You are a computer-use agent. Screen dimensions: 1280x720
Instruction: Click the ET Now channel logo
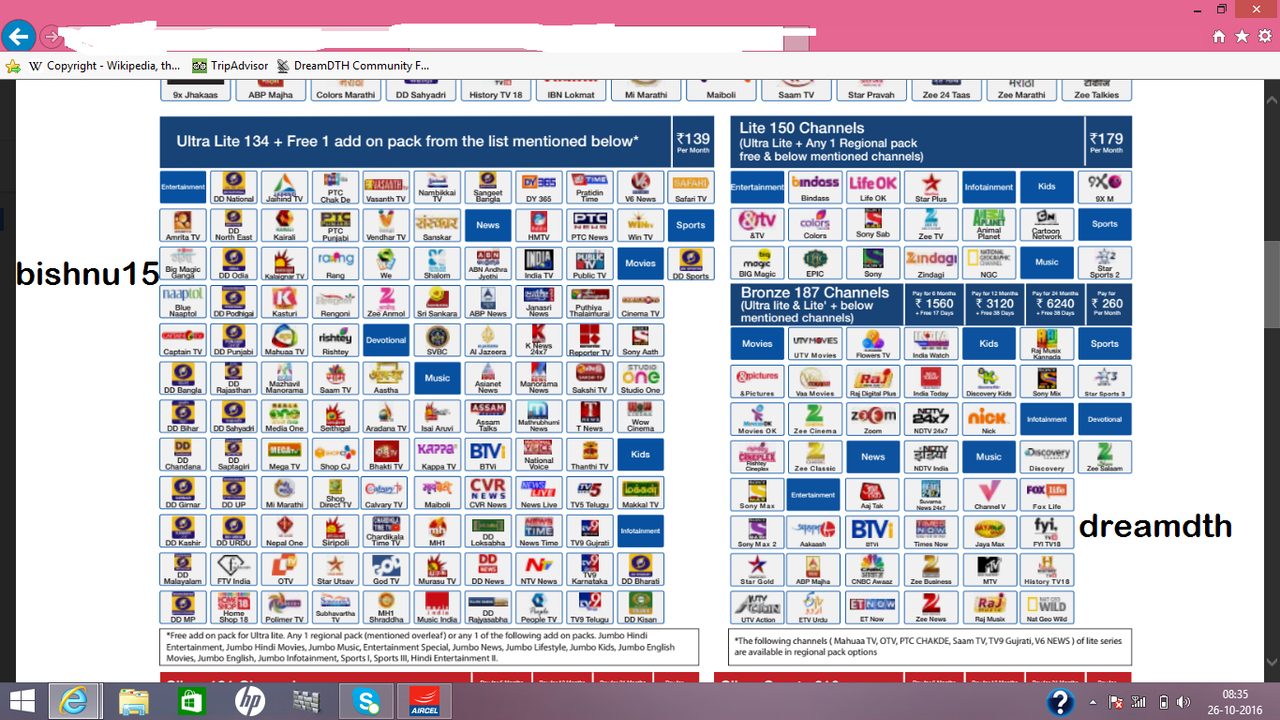pyautogui.click(x=873, y=608)
